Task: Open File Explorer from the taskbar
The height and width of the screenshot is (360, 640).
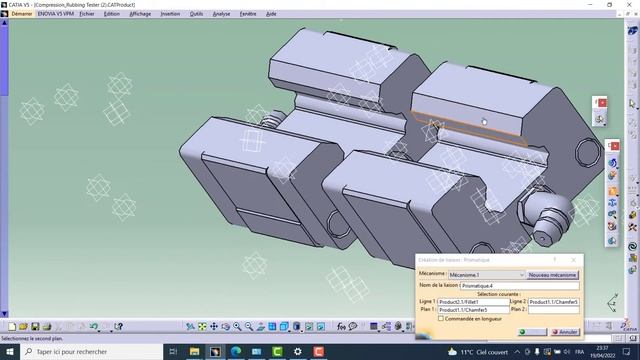Action: [x=195, y=351]
